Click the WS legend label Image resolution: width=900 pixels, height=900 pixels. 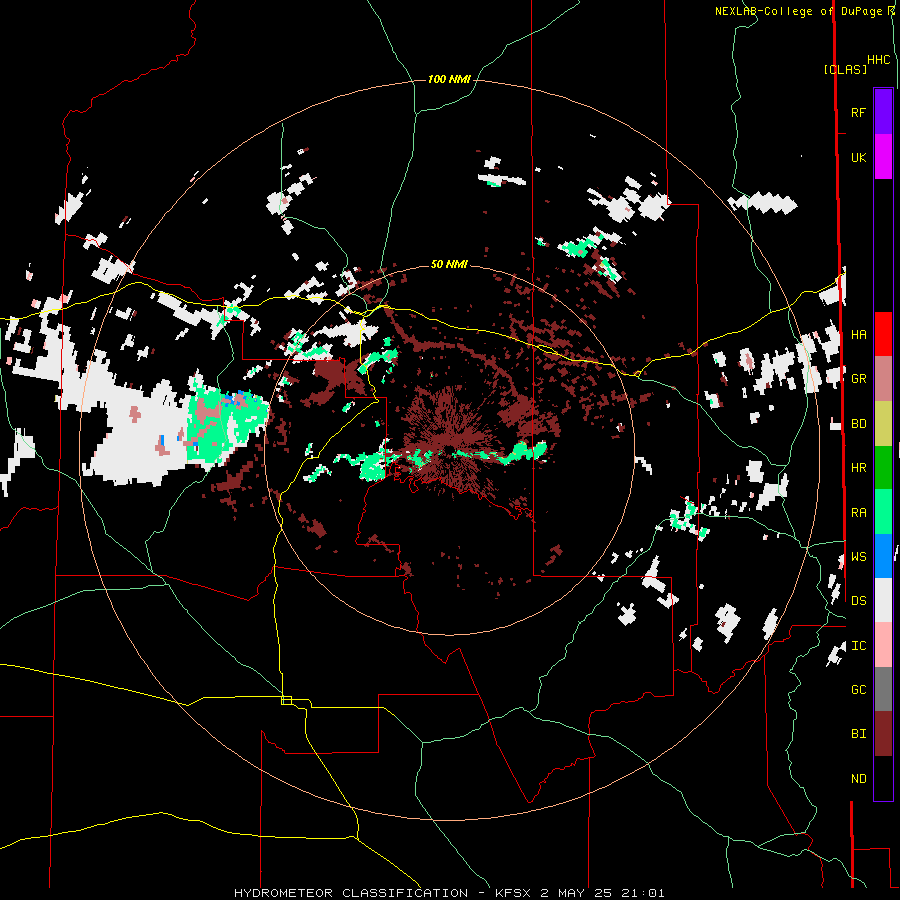(x=858, y=557)
